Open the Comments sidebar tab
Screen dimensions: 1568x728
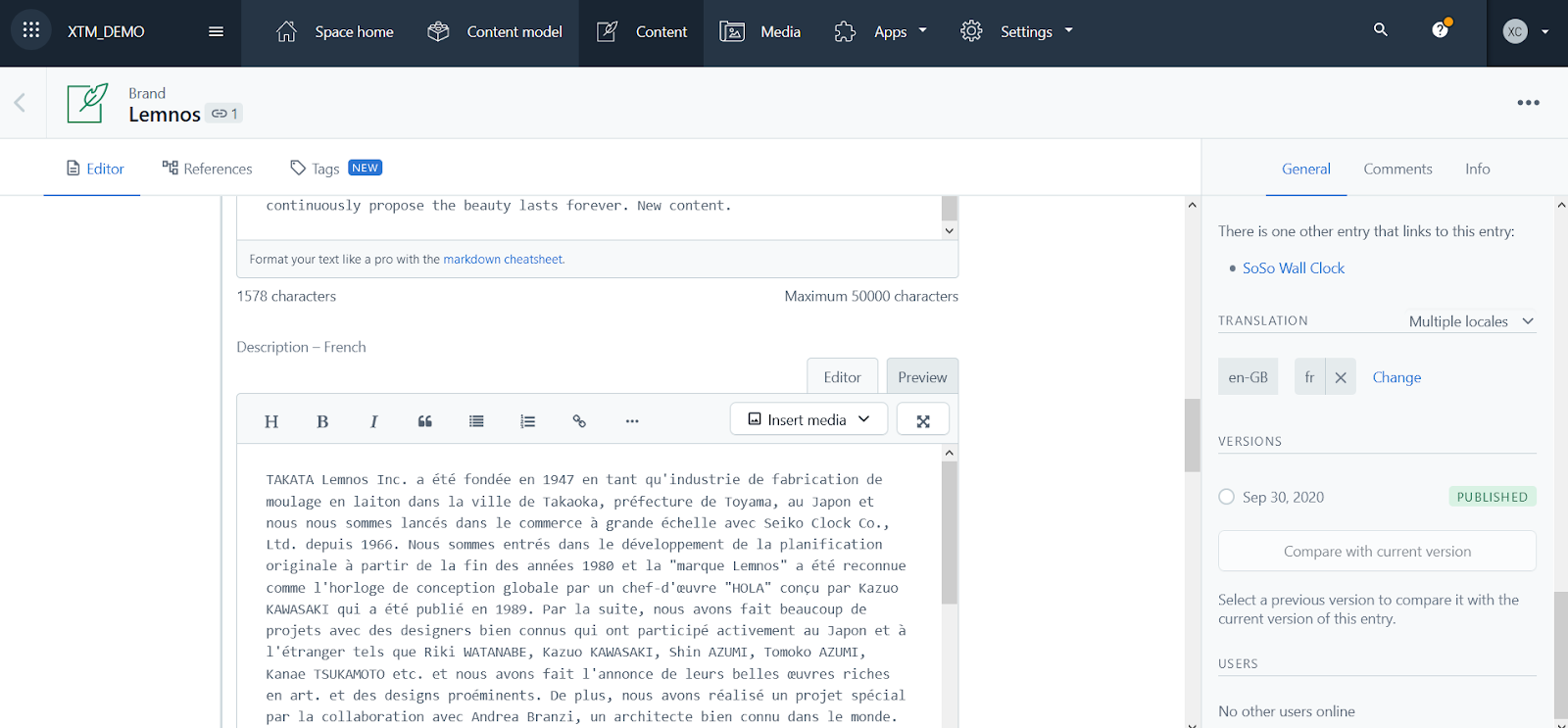[x=1397, y=169]
